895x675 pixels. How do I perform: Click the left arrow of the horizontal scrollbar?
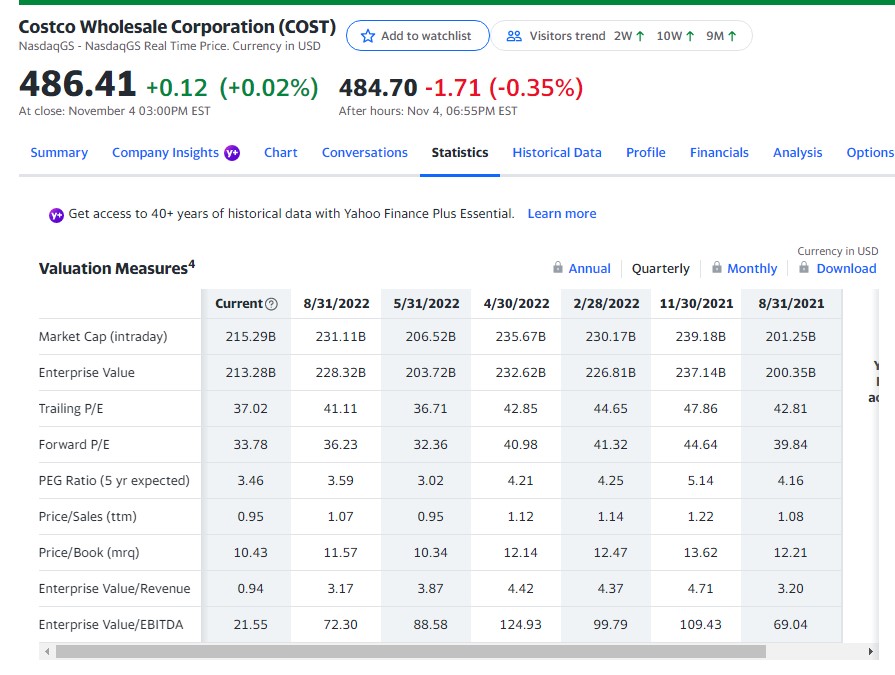[x=45, y=652]
